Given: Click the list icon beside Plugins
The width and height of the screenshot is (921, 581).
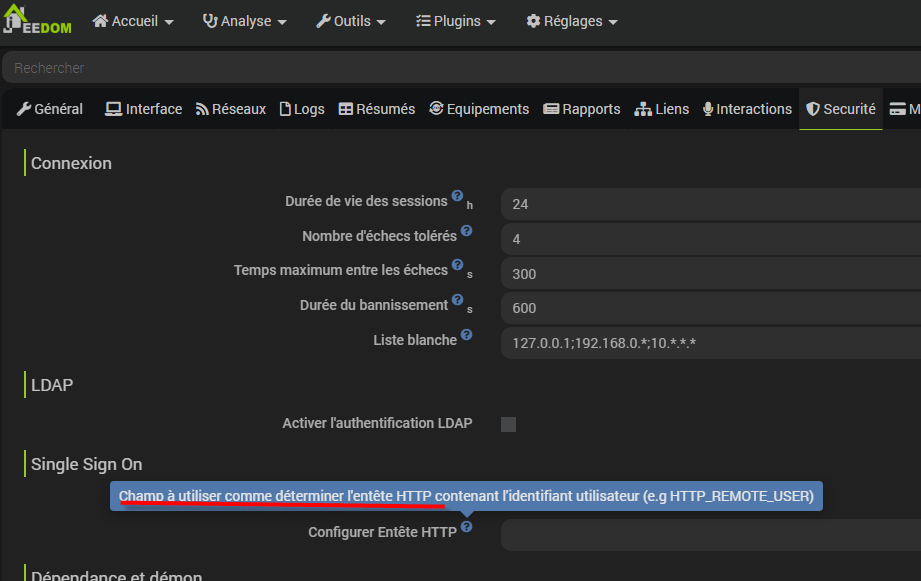Looking at the screenshot, I should click(423, 21).
